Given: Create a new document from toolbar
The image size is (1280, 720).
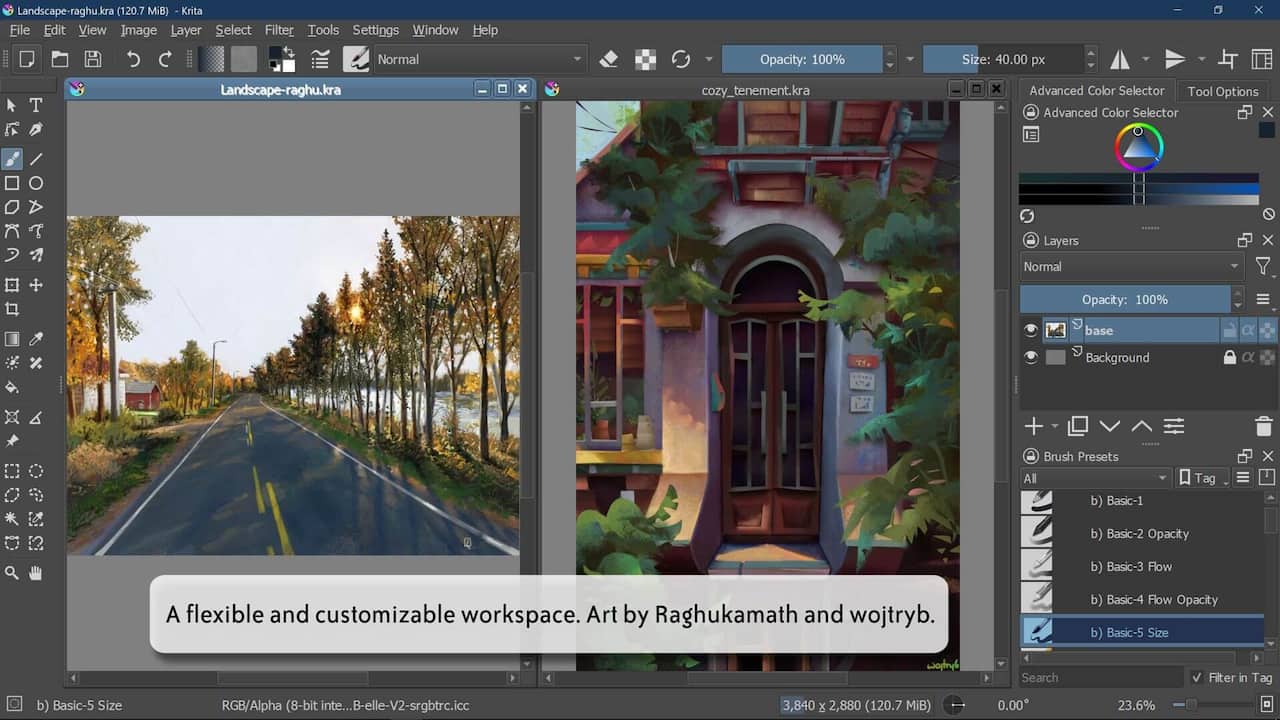Looking at the screenshot, I should (x=27, y=59).
